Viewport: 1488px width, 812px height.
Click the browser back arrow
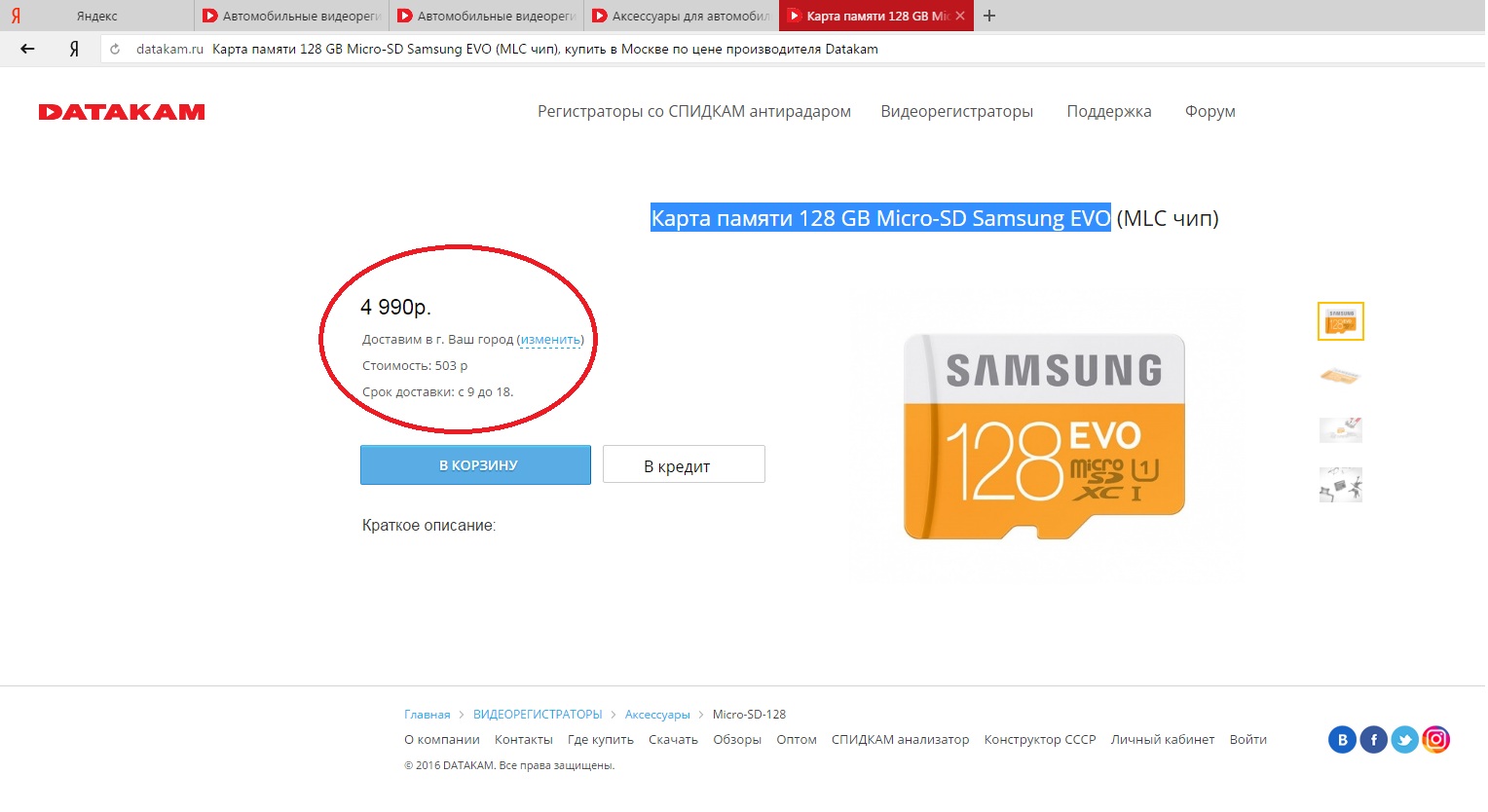point(27,49)
